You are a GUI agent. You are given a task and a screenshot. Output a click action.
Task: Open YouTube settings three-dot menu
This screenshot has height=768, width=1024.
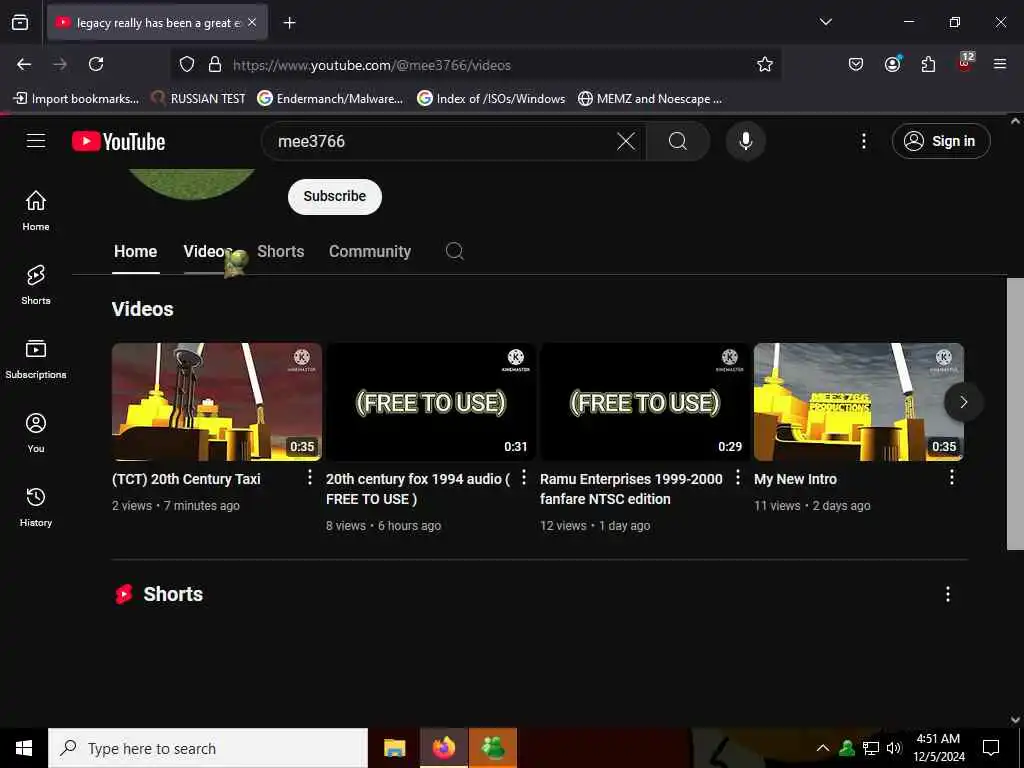pyautogui.click(x=863, y=141)
